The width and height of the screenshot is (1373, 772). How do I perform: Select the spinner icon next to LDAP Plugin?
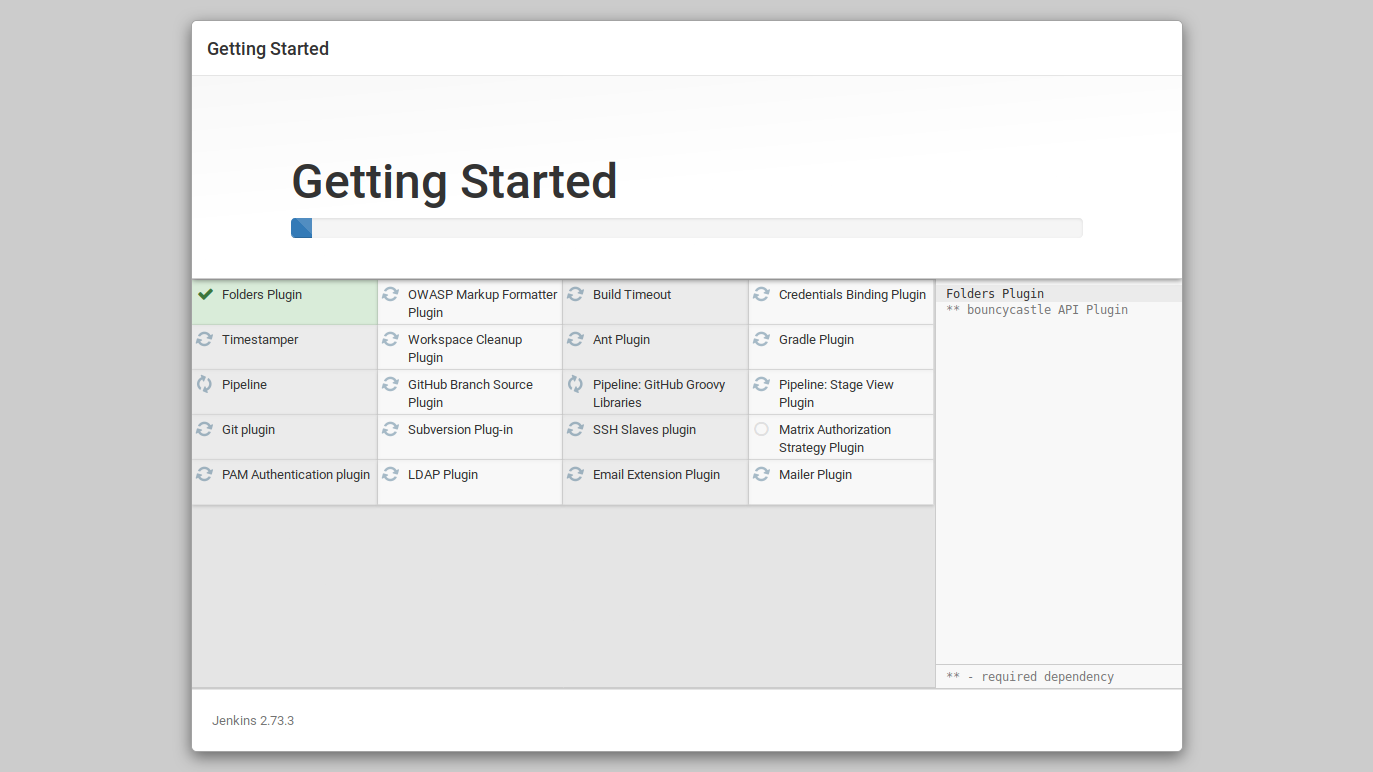[391, 474]
